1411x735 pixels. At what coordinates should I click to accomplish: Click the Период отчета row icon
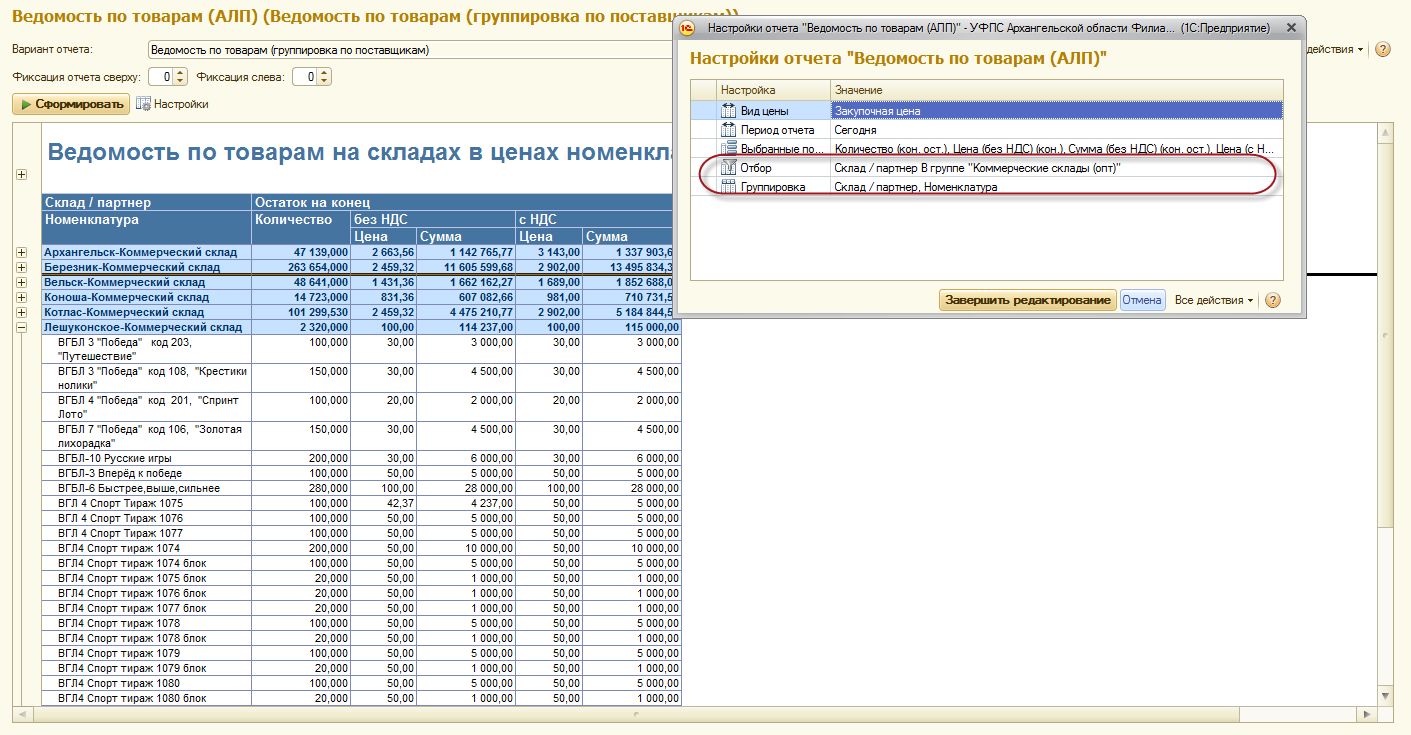[x=728, y=130]
